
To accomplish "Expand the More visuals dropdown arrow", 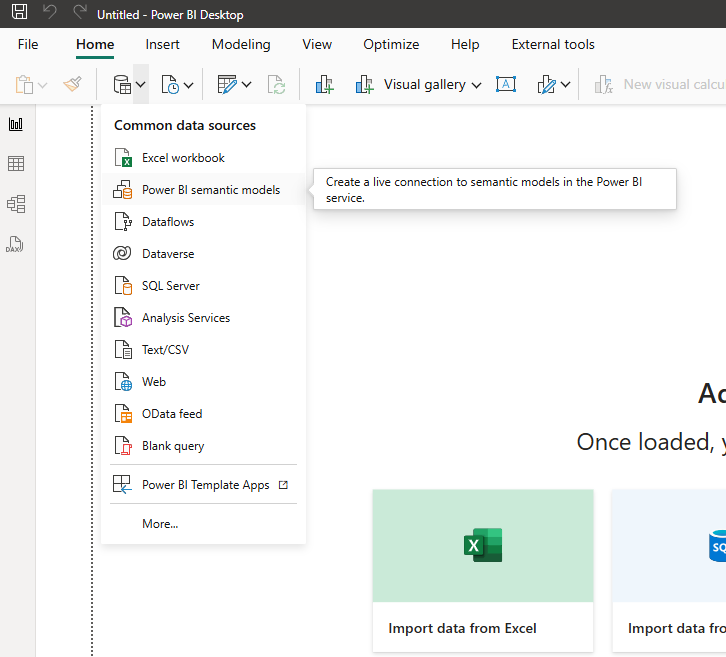I will coord(565,85).
